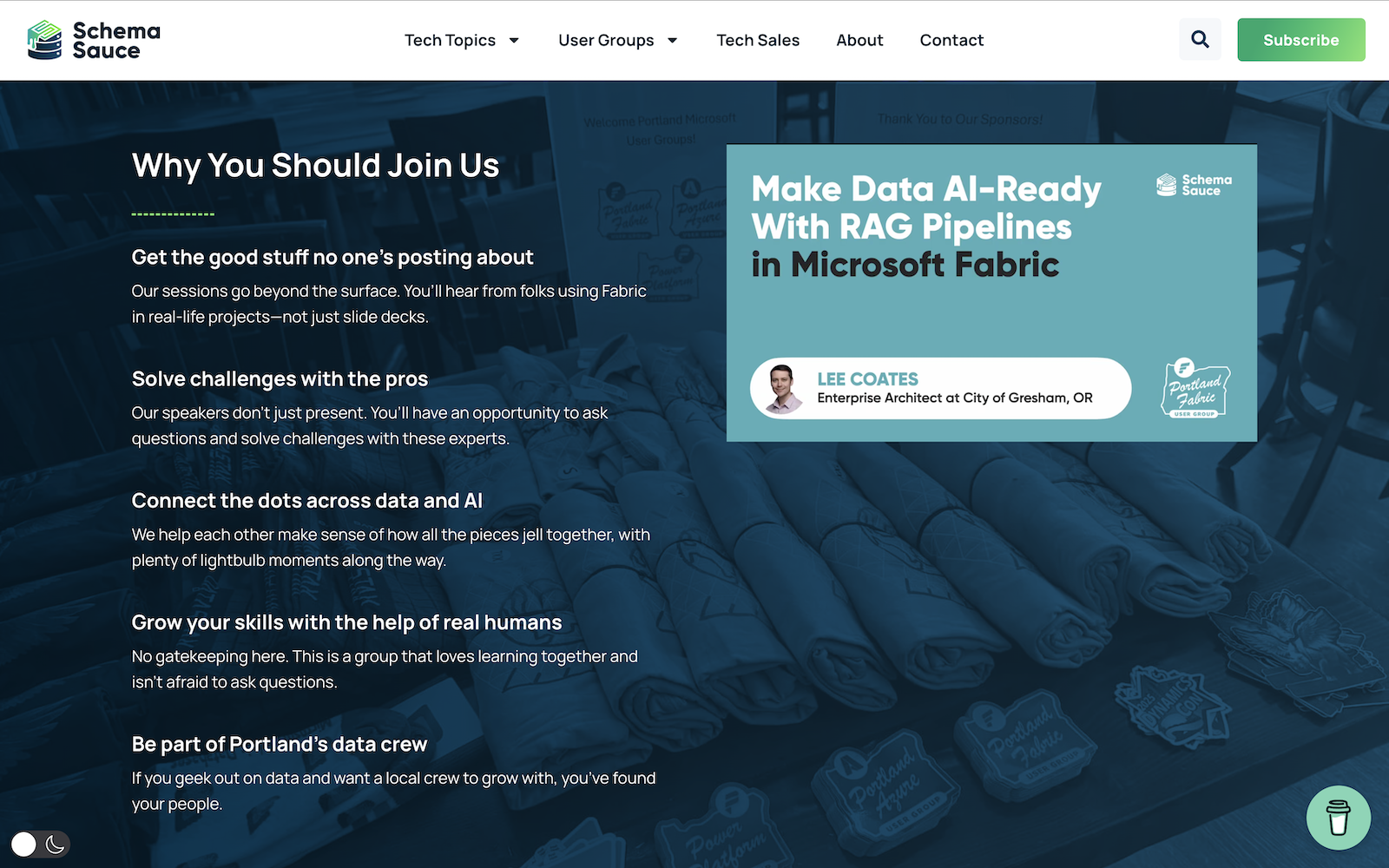Click the Lee Coates speaker name
Viewport: 1389px width, 868px height.
[867, 379]
